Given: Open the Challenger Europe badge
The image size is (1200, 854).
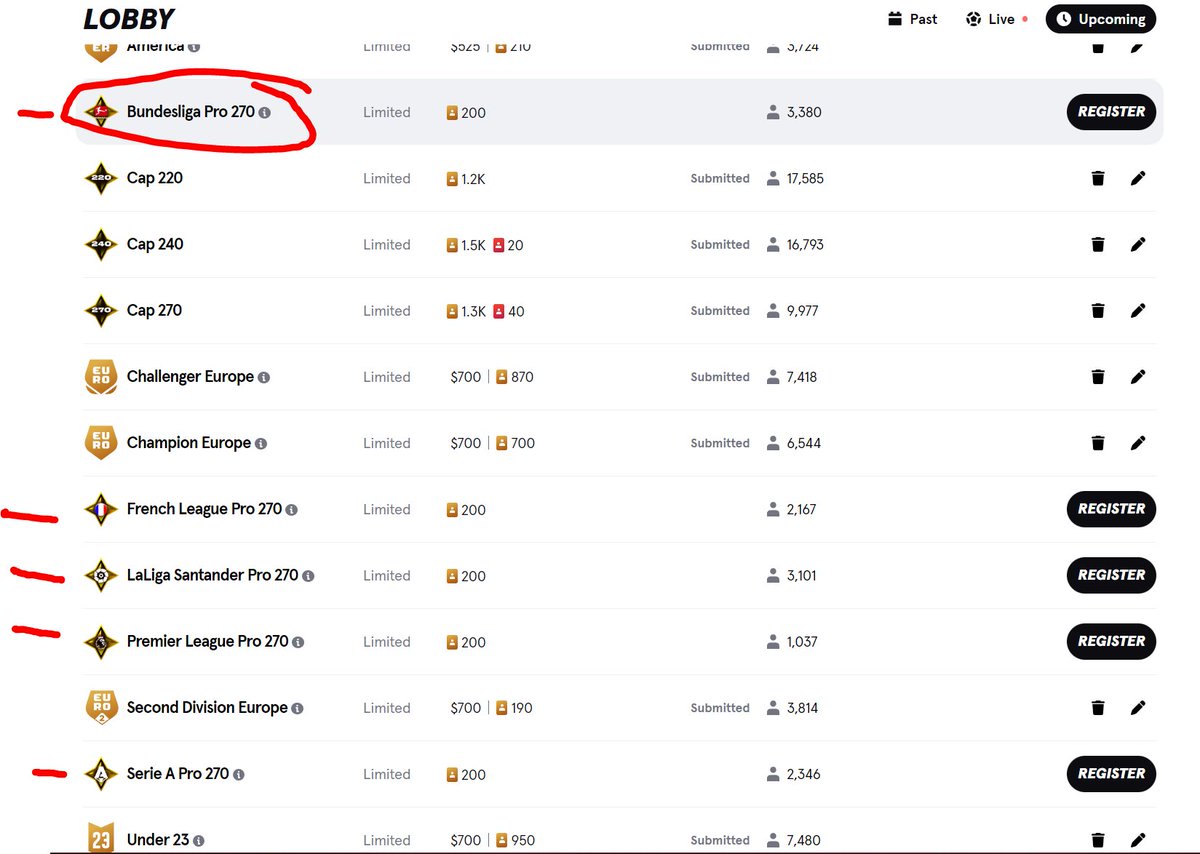Looking at the screenshot, I should point(101,376).
